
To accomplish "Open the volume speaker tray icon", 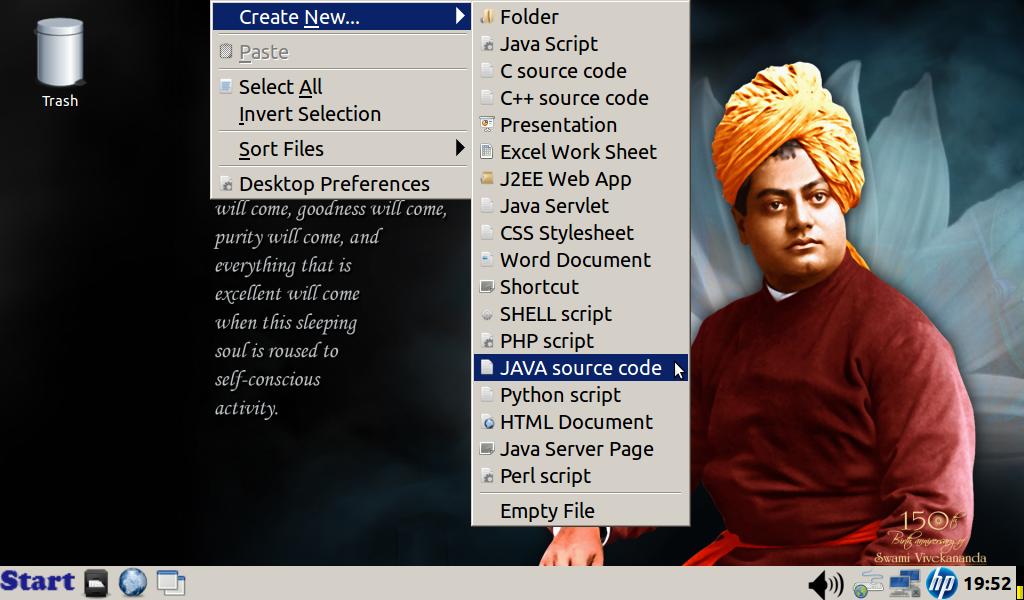I will coord(825,584).
